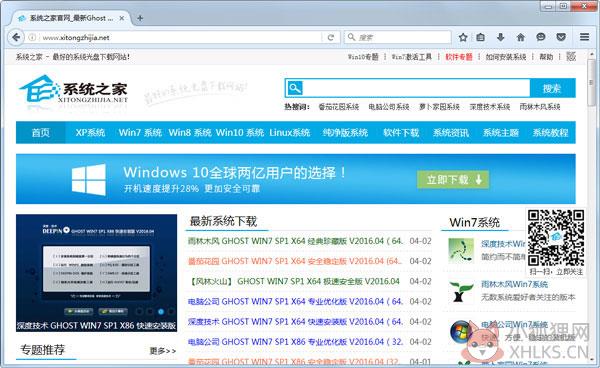Image resolution: width=600 pixels, height=368 pixels.
Task: Click hot word 番茄花园系统
Action: tap(339, 107)
